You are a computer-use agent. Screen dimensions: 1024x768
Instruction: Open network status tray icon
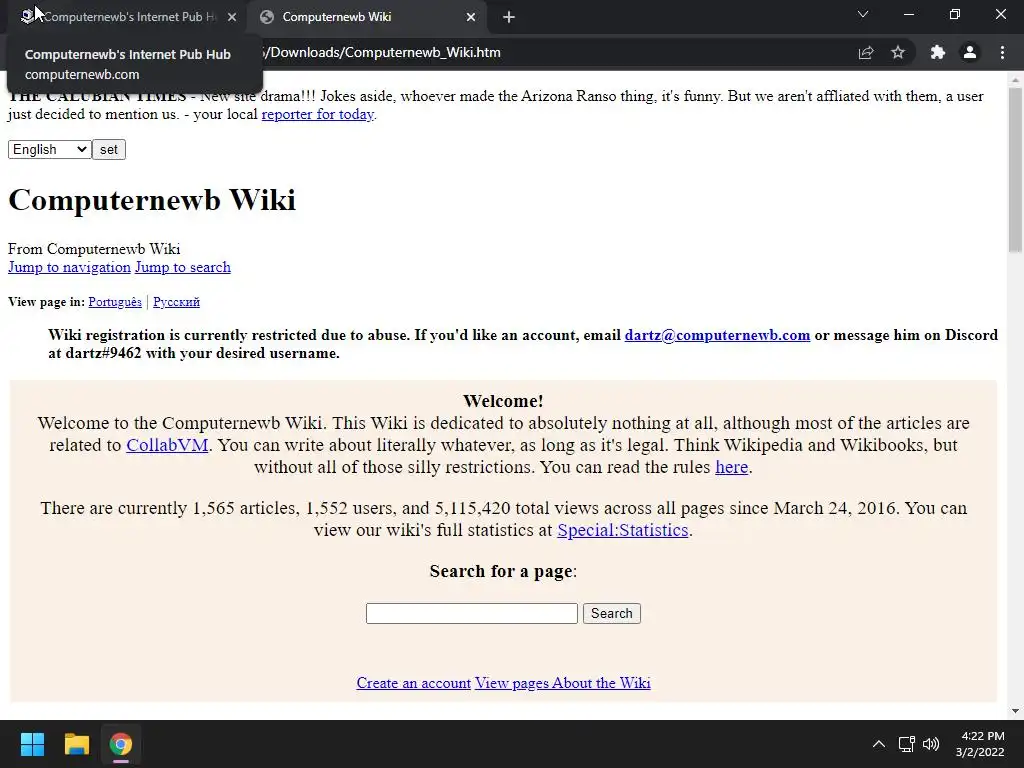[906, 744]
